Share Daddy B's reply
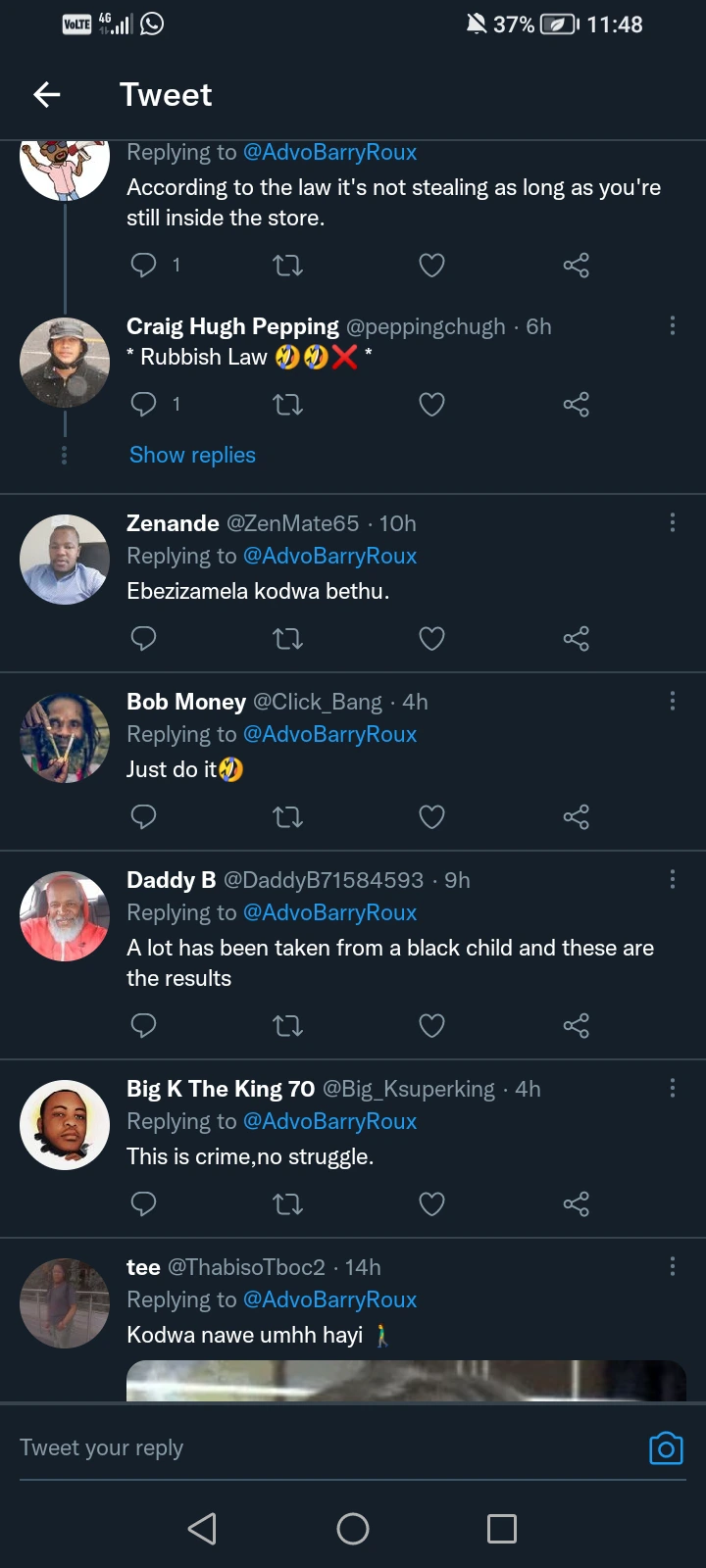 click(x=576, y=1026)
